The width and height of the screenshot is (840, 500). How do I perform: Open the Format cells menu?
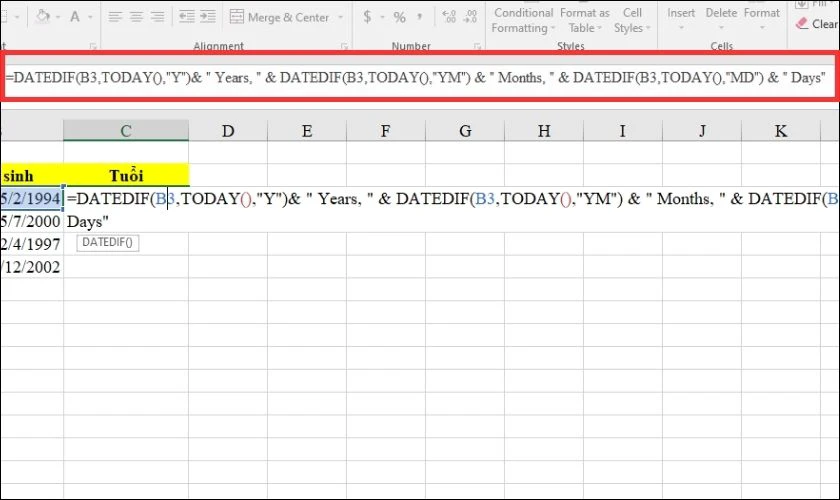pyautogui.click(x=762, y=18)
